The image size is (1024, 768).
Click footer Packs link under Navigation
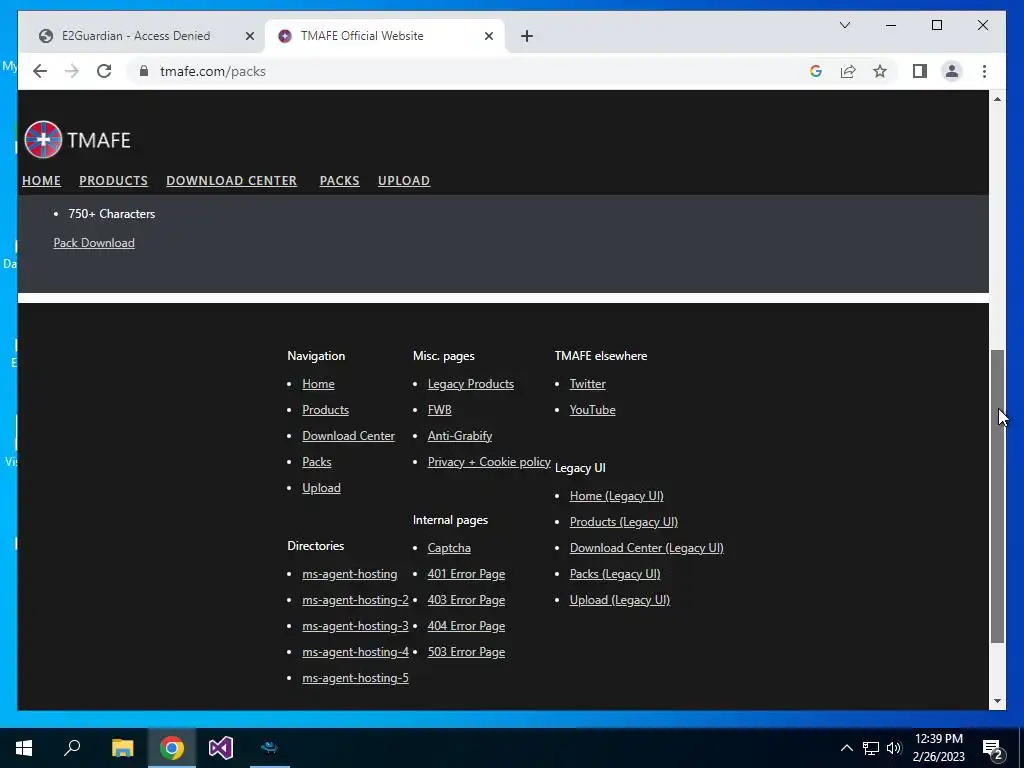click(x=317, y=462)
